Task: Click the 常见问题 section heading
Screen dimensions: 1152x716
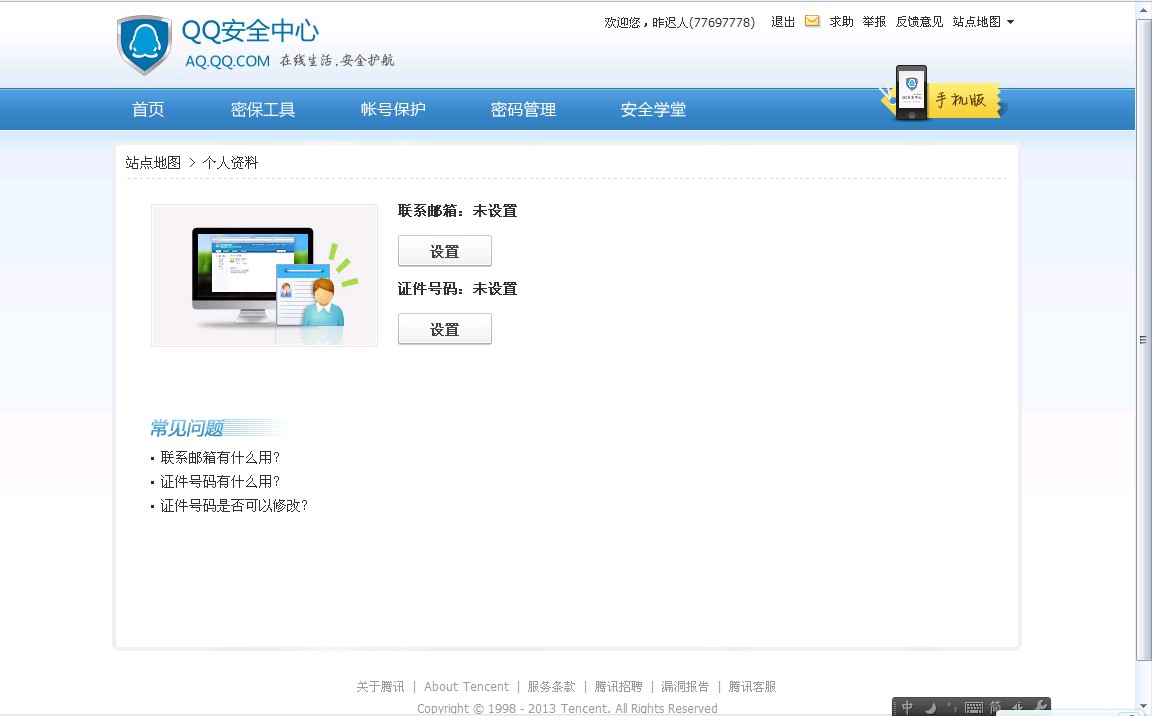Action: tap(187, 428)
